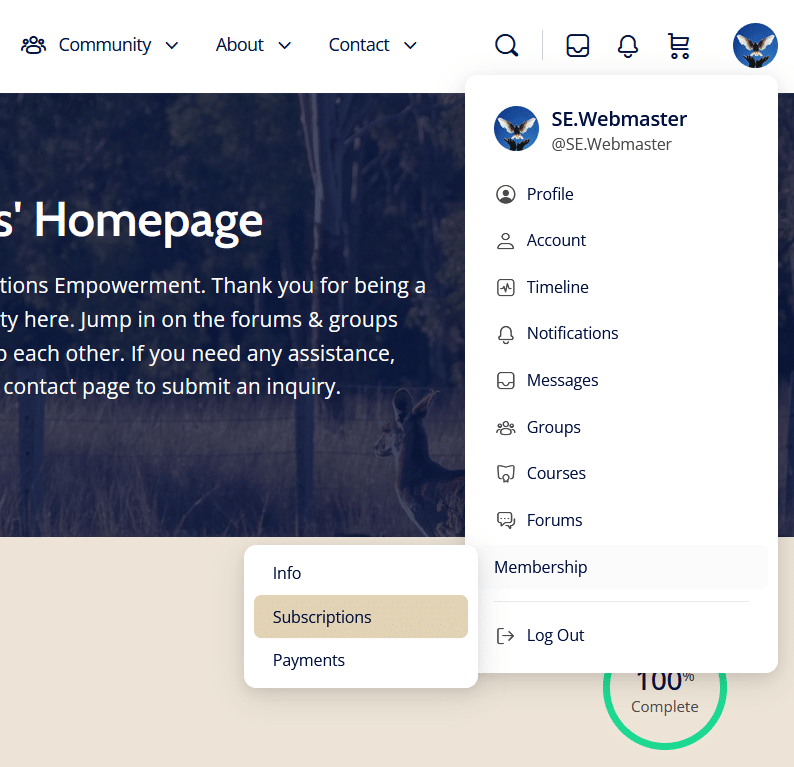The image size is (794, 767).
Task: Click the search magnifier icon
Action: [507, 45]
